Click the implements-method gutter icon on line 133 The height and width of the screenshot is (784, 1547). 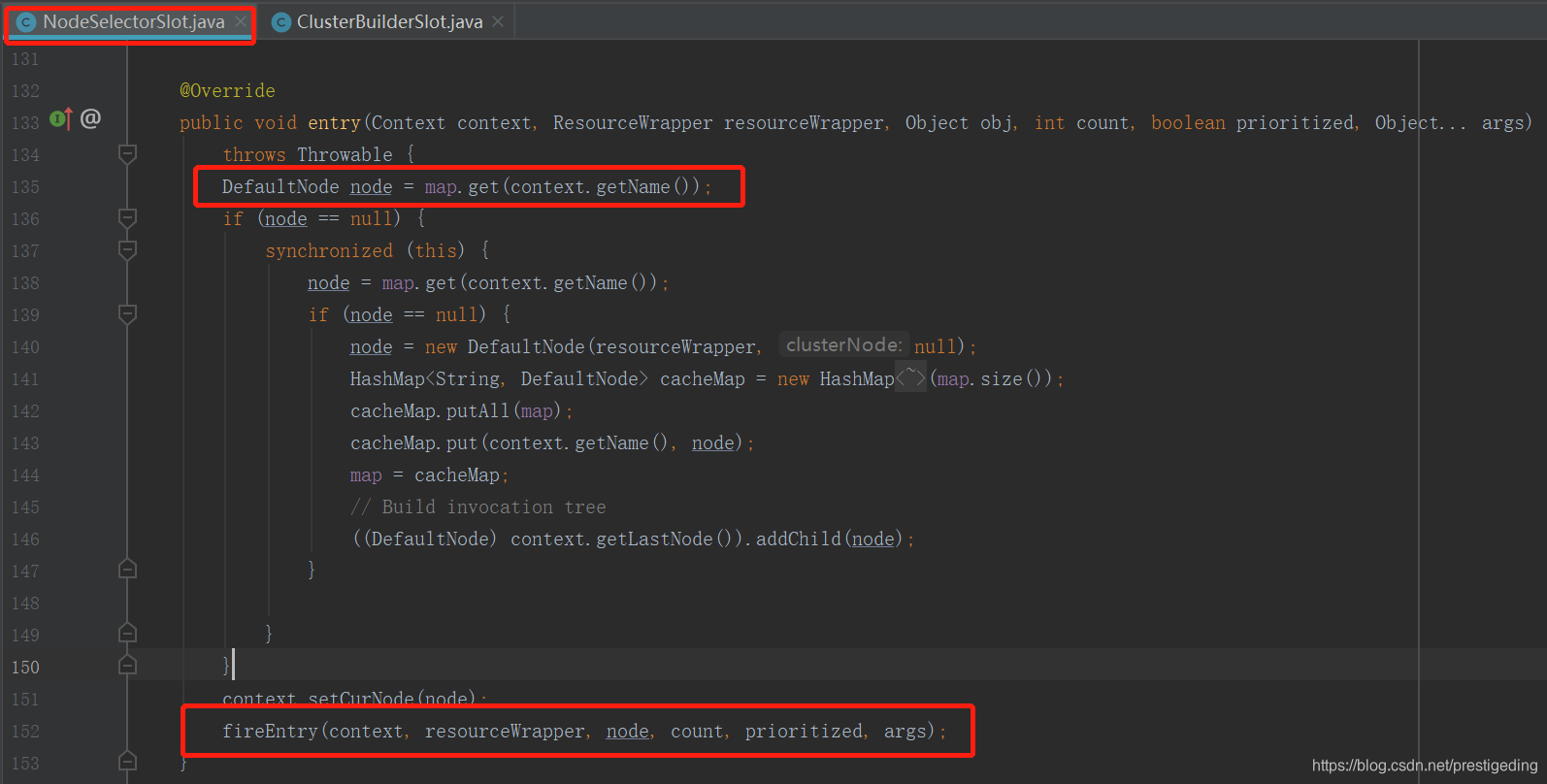(61, 119)
